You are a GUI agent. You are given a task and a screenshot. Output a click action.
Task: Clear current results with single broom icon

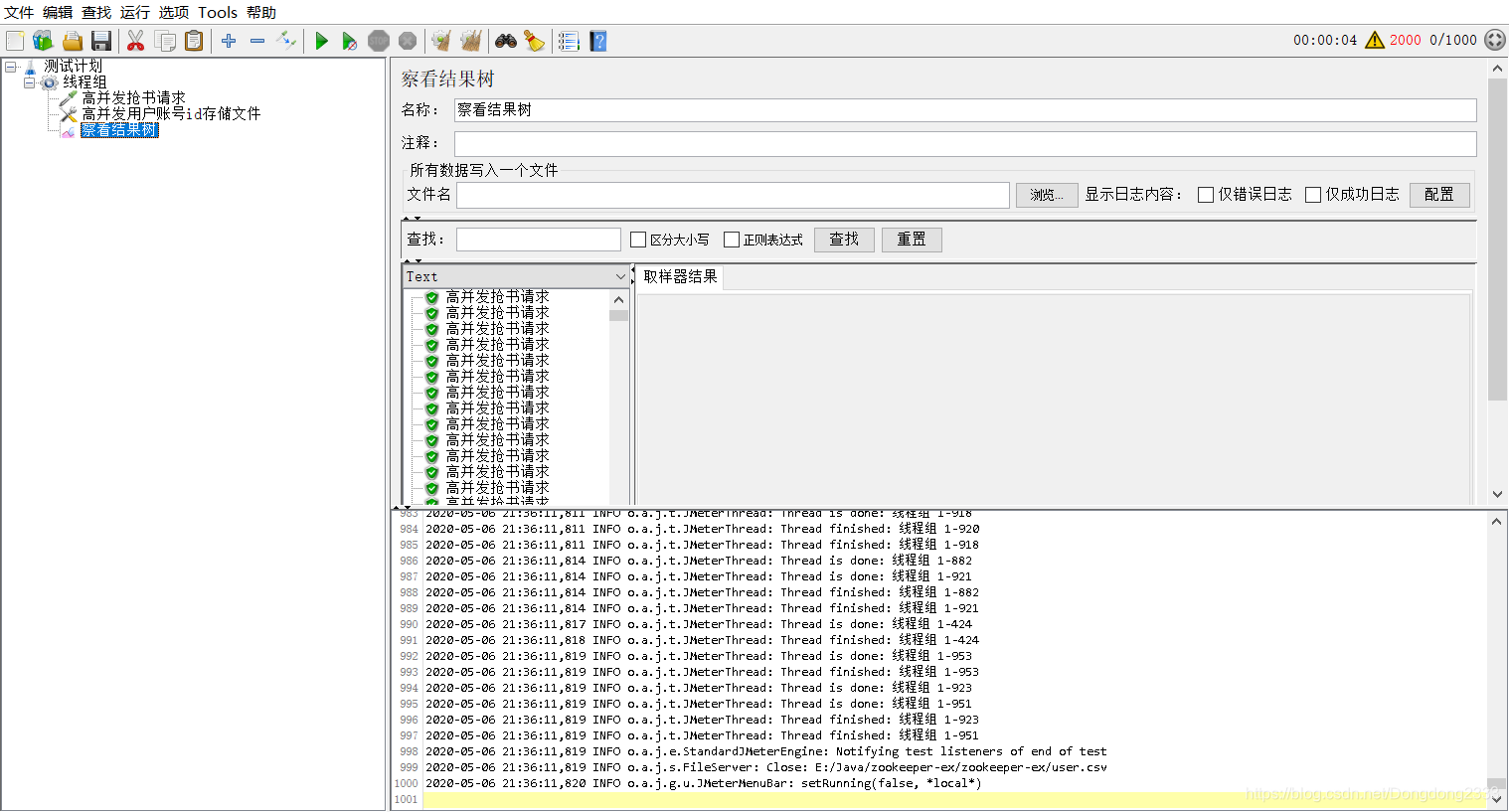pyautogui.click(x=441, y=41)
